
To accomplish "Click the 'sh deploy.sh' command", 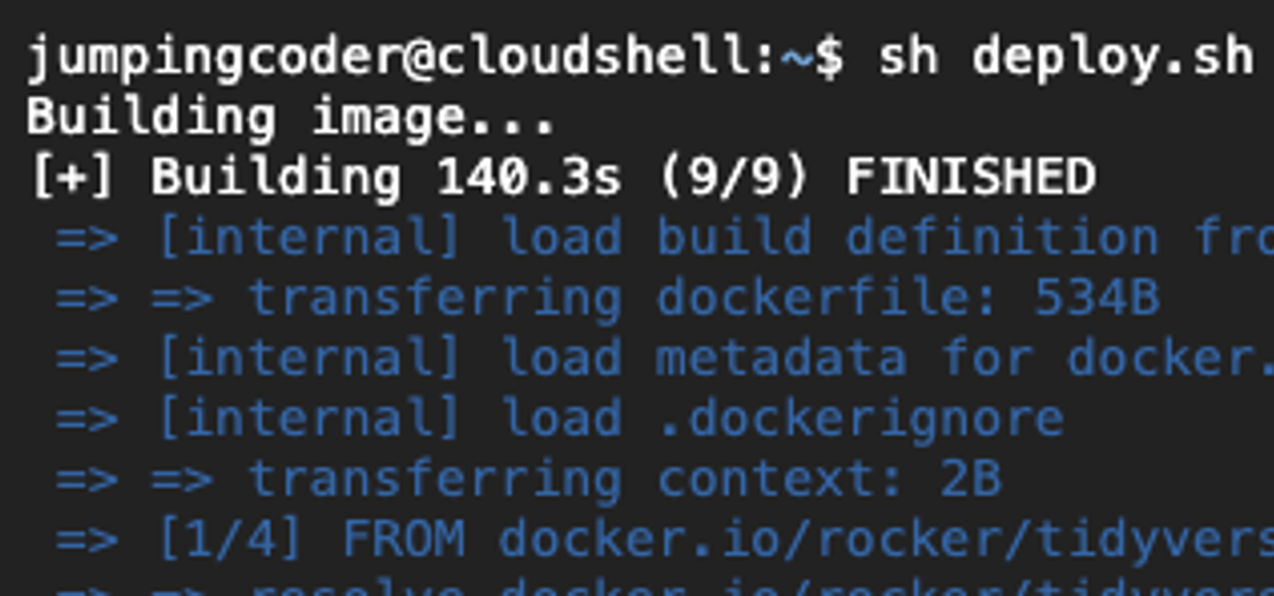I will click(x=1064, y=57).
